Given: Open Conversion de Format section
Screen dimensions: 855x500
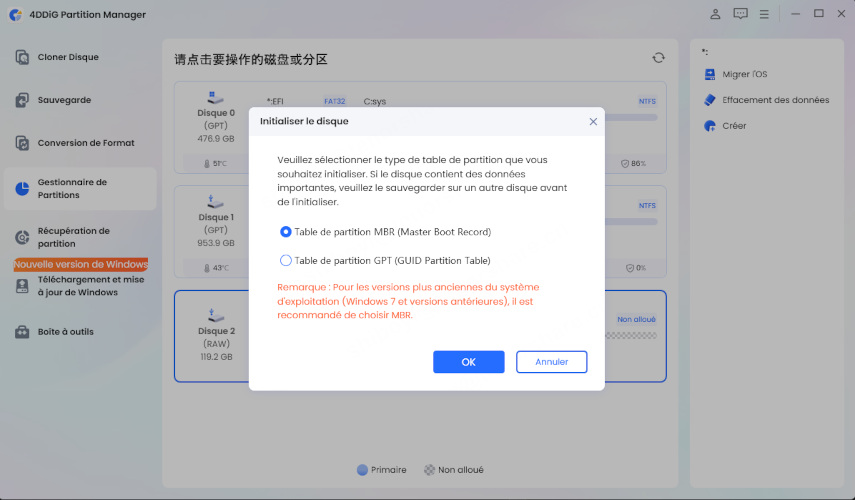Looking at the screenshot, I should click(x=86, y=143).
